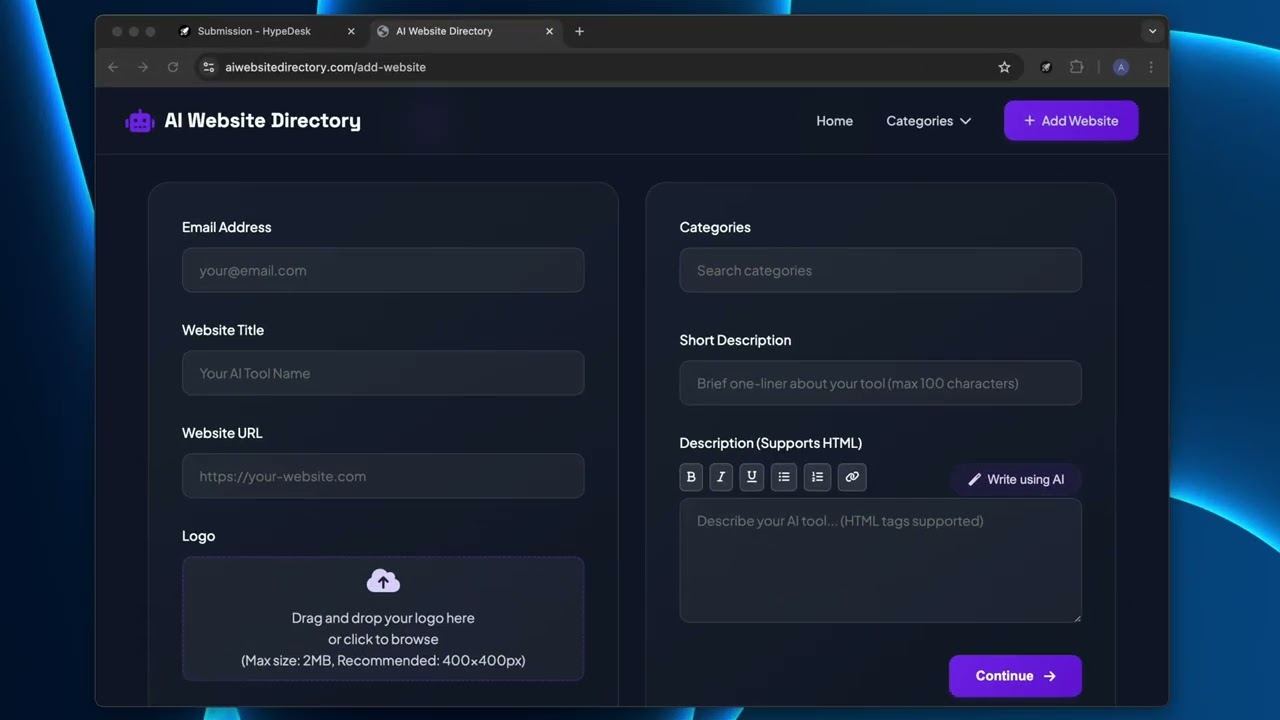Focus the Short Description input field
The width and height of the screenshot is (1280, 720).
click(x=880, y=383)
